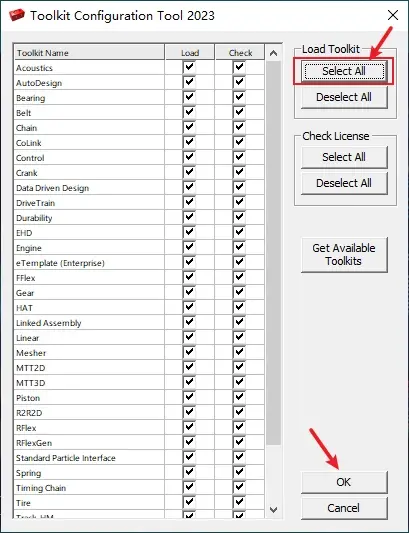Toggle the Check checkbox for Bearing
The height and width of the screenshot is (533, 409).
(x=239, y=97)
